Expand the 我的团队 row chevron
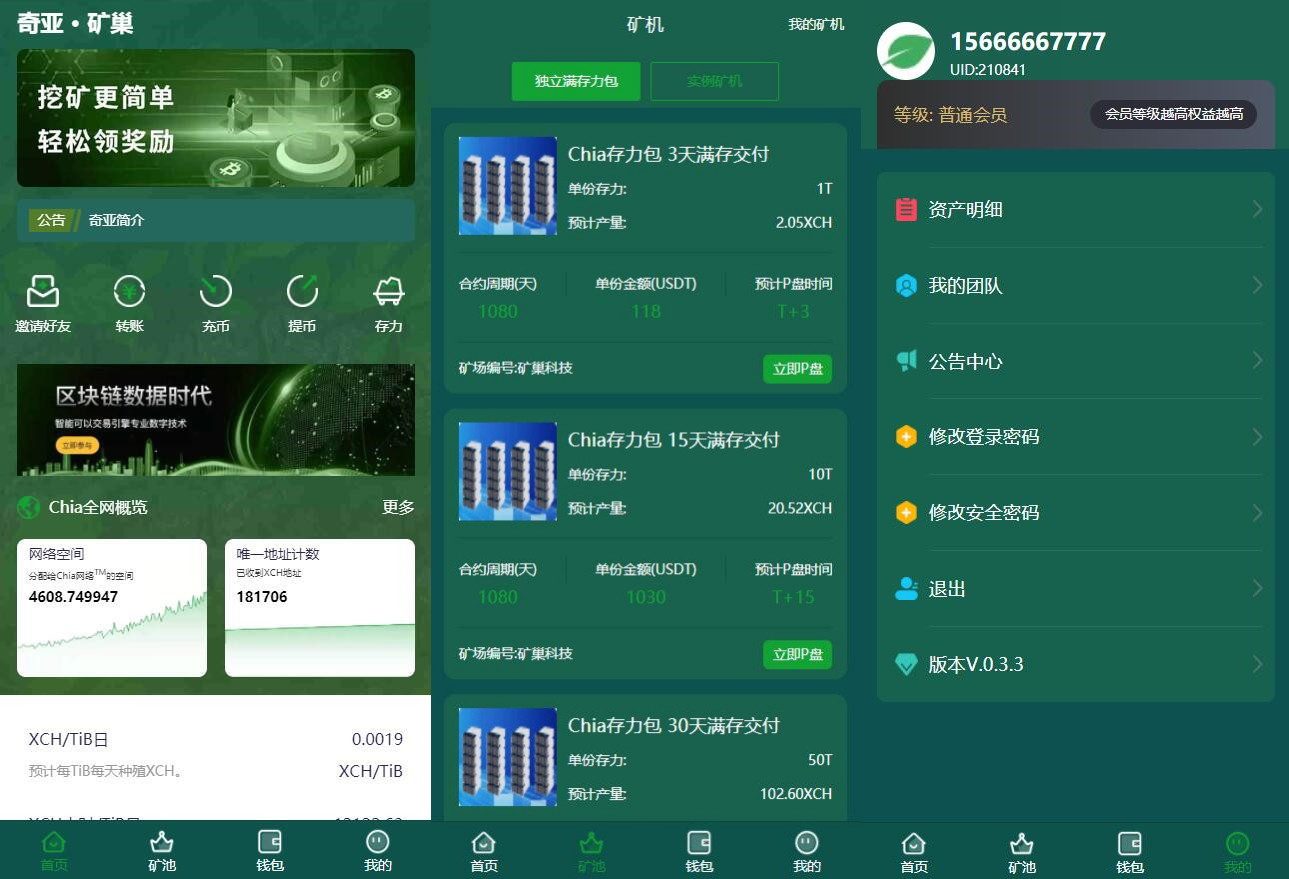1289x879 pixels. point(1257,285)
